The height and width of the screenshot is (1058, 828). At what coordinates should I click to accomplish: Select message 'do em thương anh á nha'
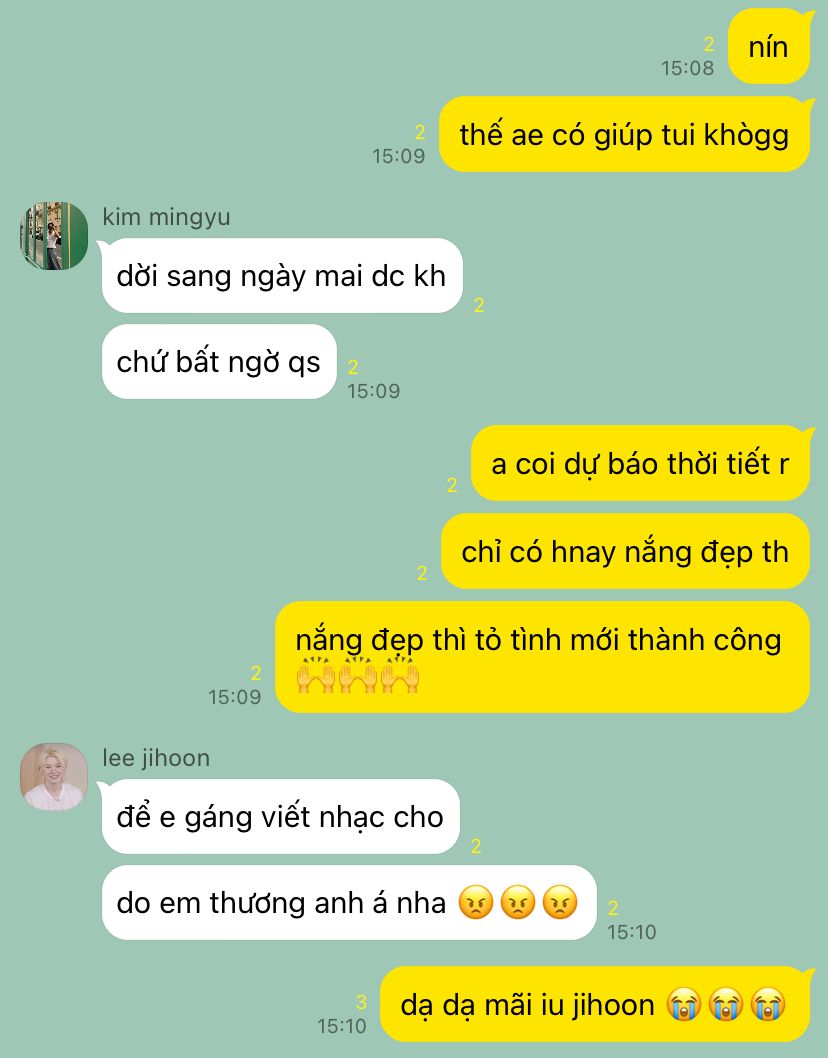(349, 903)
